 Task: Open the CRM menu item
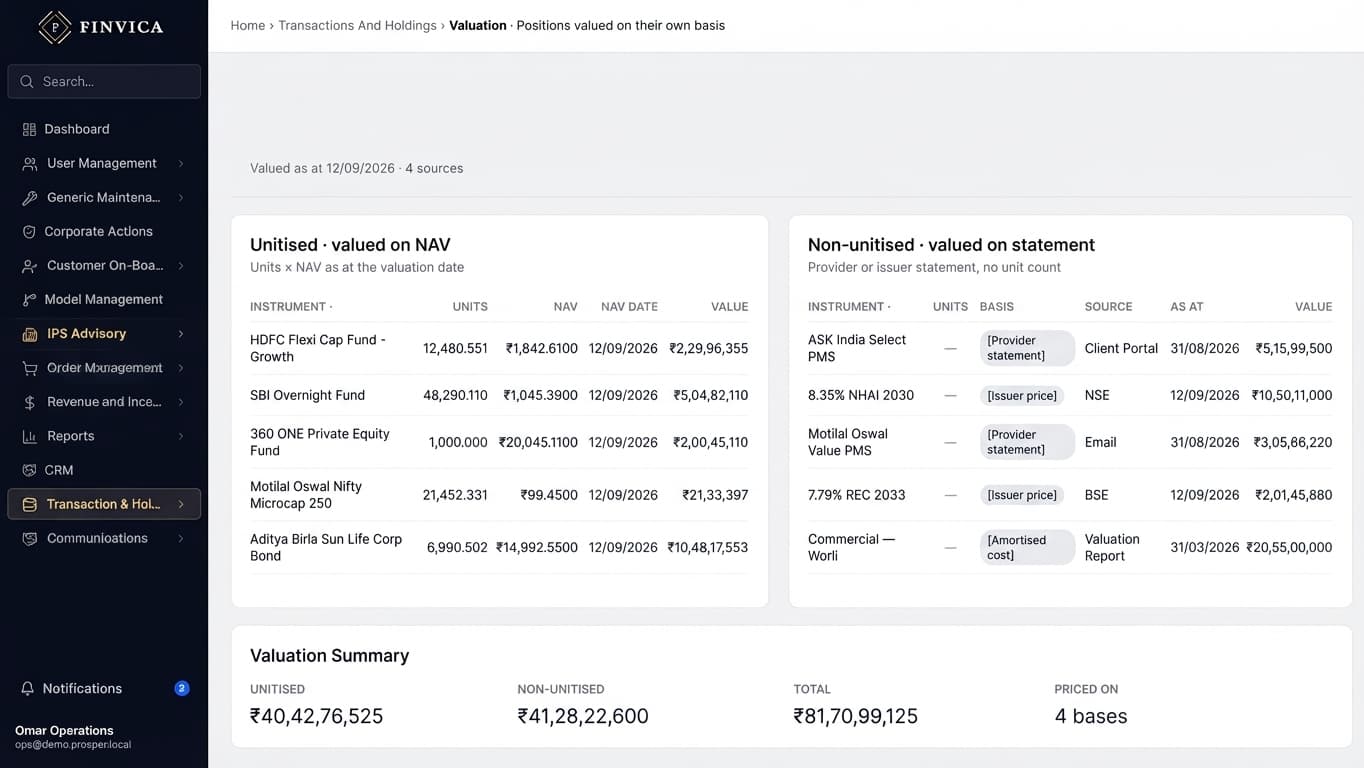tap(104, 470)
